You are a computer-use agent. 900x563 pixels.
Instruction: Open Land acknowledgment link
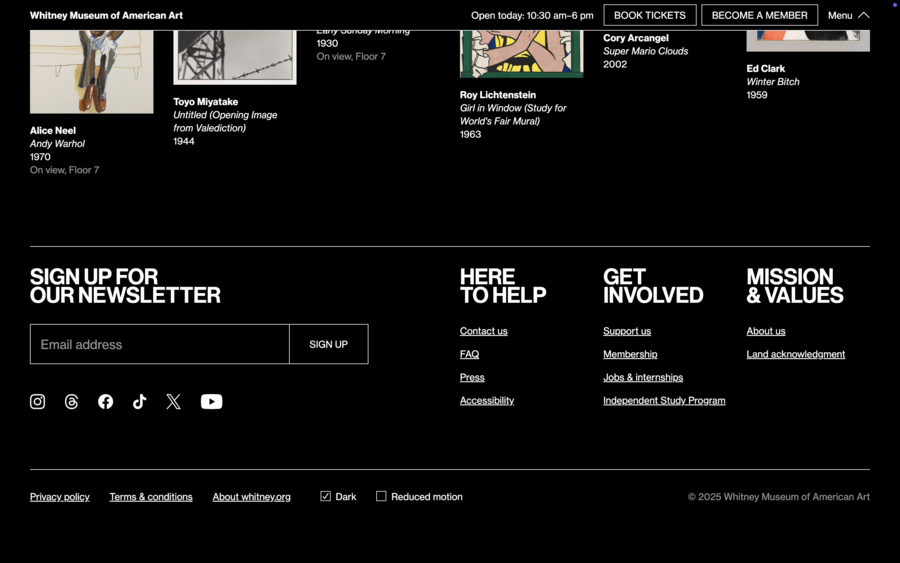click(x=796, y=354)
